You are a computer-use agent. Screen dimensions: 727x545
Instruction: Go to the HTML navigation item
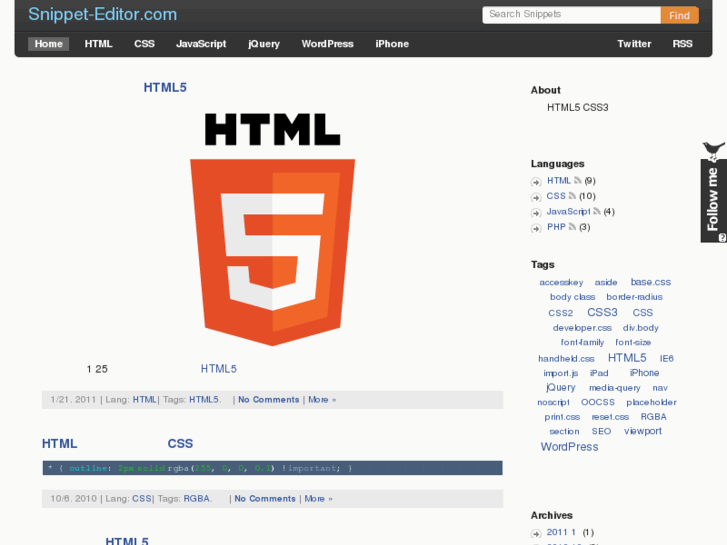pos(98,44)
